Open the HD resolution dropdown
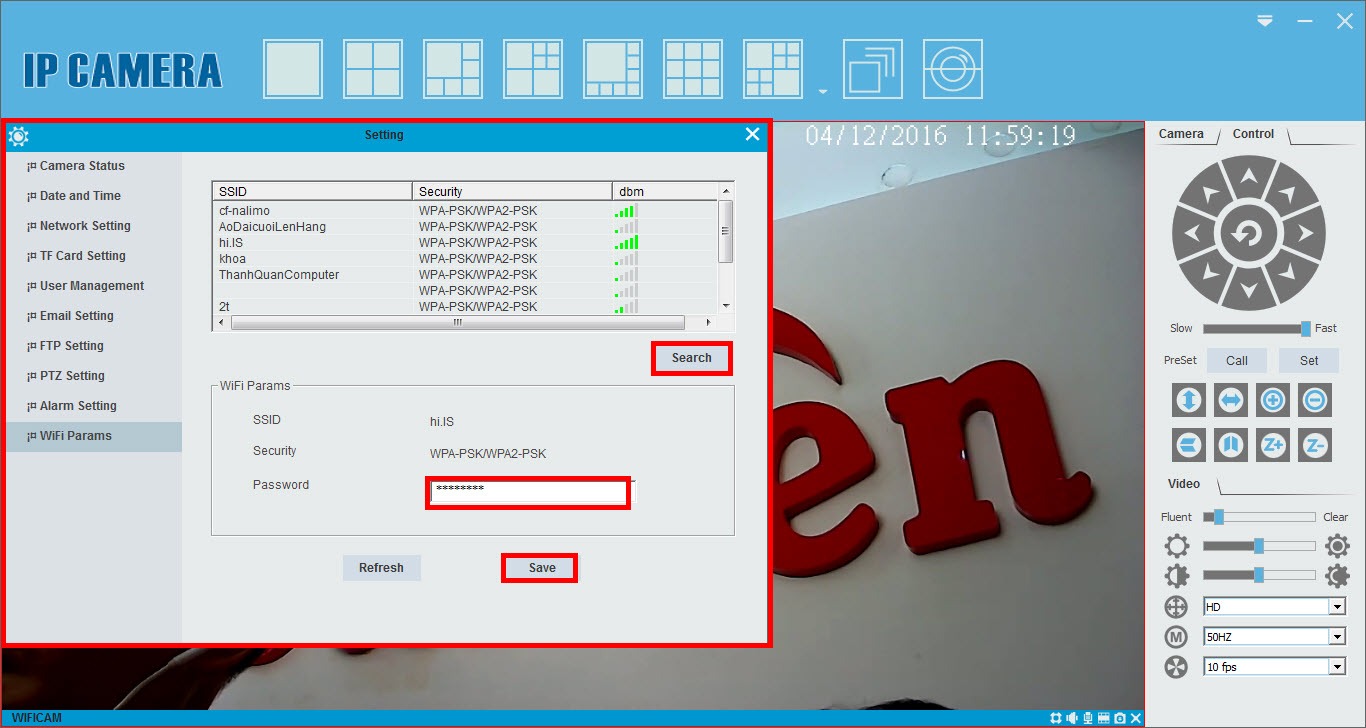This screenshot has height=728, width=1366. 1337,606
